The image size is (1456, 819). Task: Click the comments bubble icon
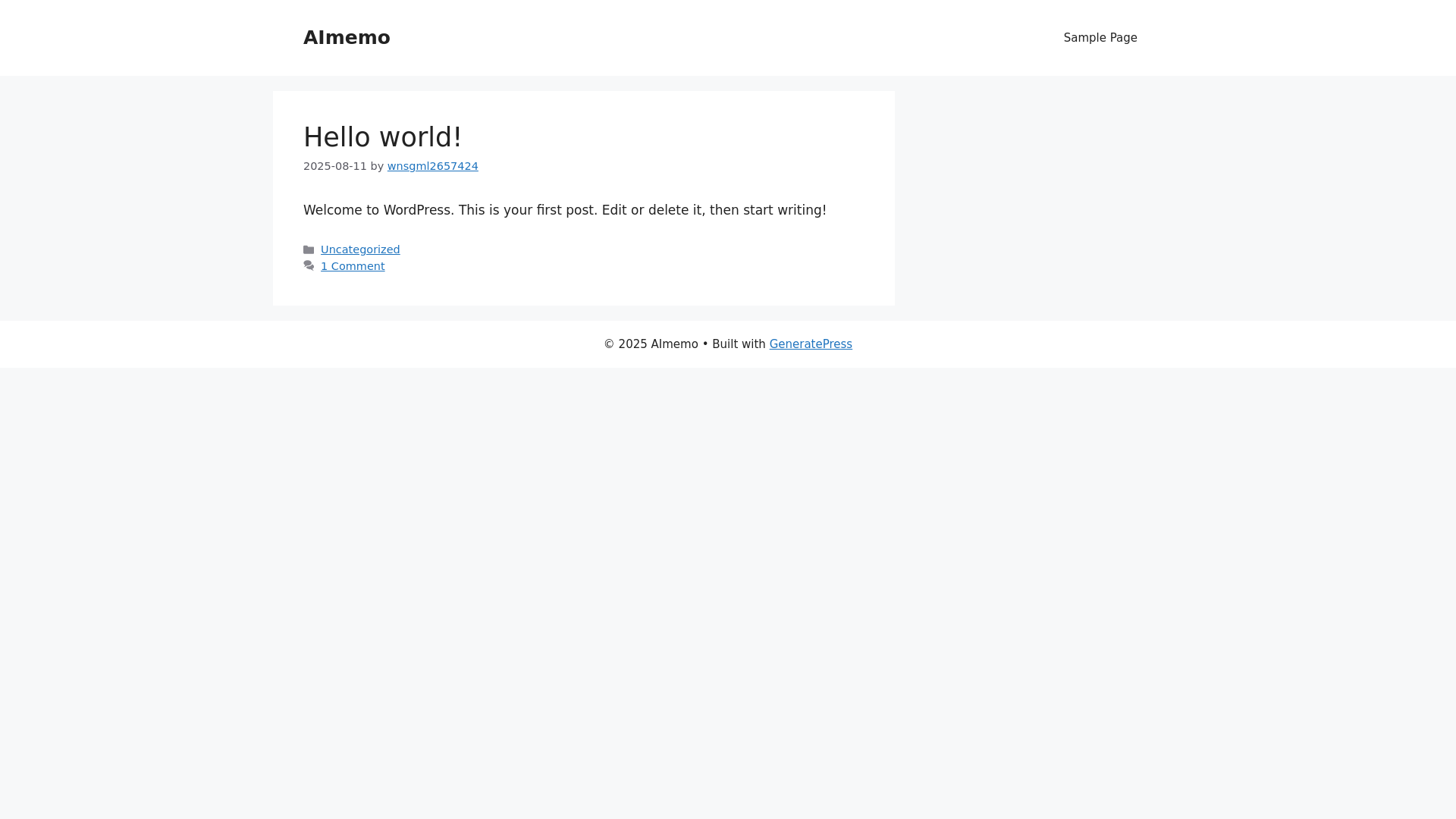309,266
